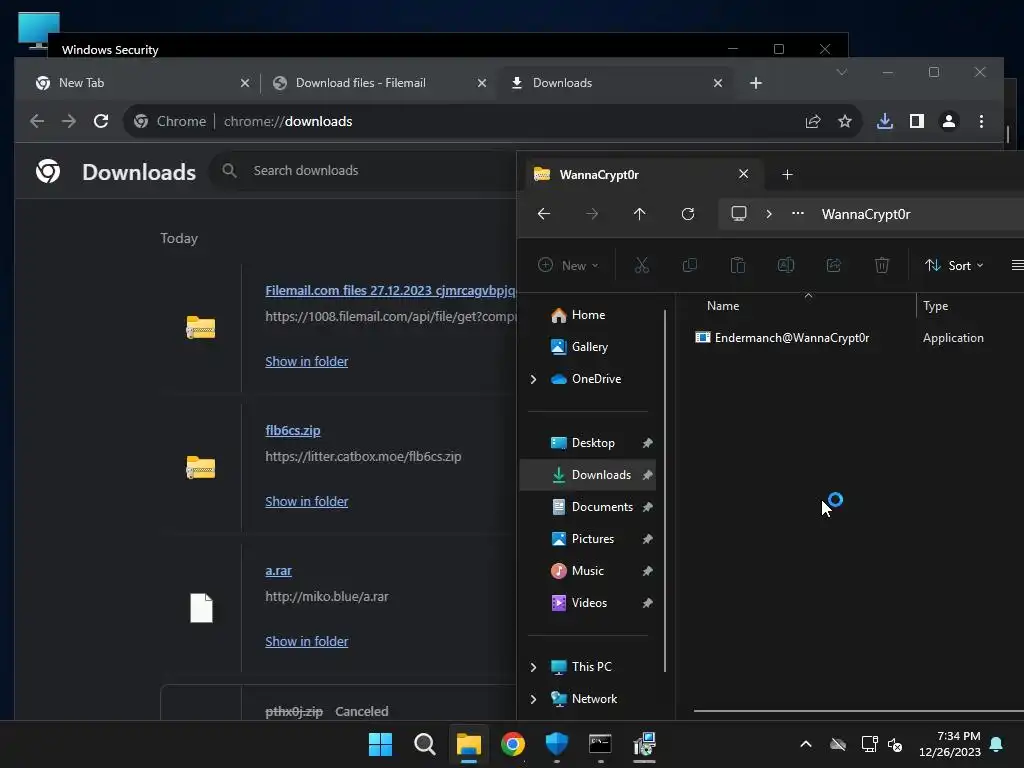Click the breadcrumb chevron in Explorer address bar
Image resolution: width=1024 pixels, height=768 pixels.
(x=769, y=214)
